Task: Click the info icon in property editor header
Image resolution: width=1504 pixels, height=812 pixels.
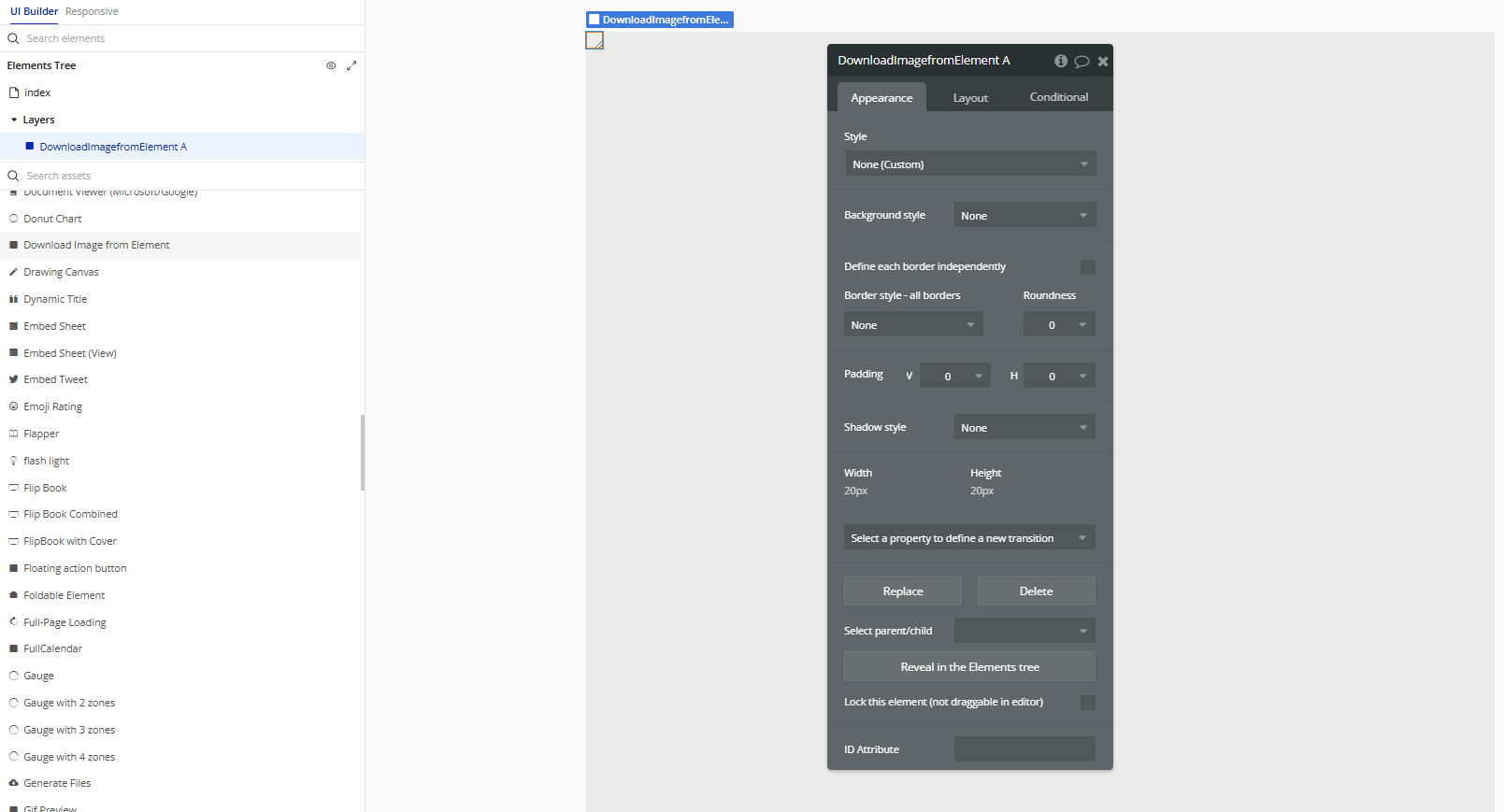Action: pos(1061,61)
